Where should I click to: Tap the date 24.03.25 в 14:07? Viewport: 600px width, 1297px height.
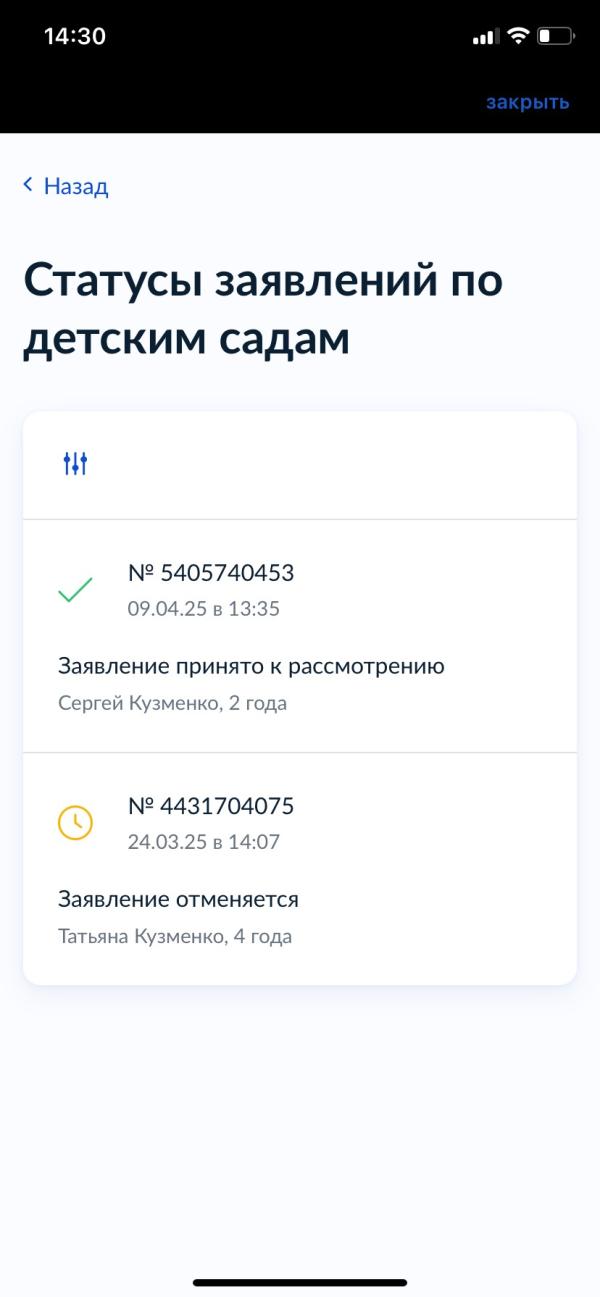tap(204, 842)
